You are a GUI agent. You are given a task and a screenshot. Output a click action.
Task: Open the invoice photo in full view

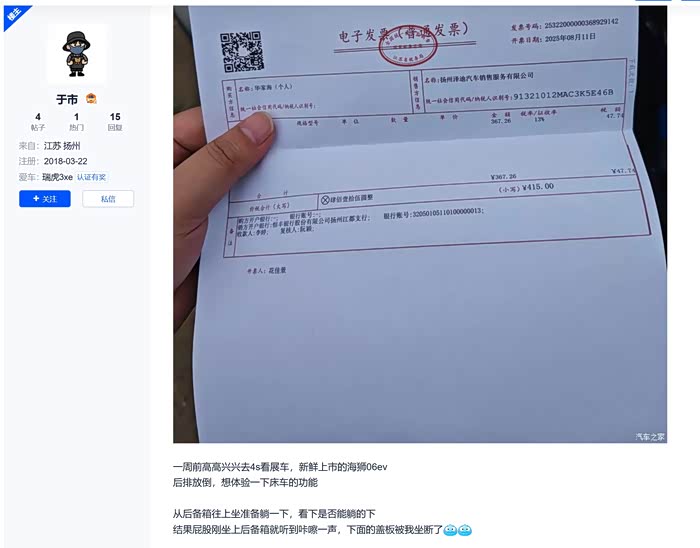(x=420, y=224)
